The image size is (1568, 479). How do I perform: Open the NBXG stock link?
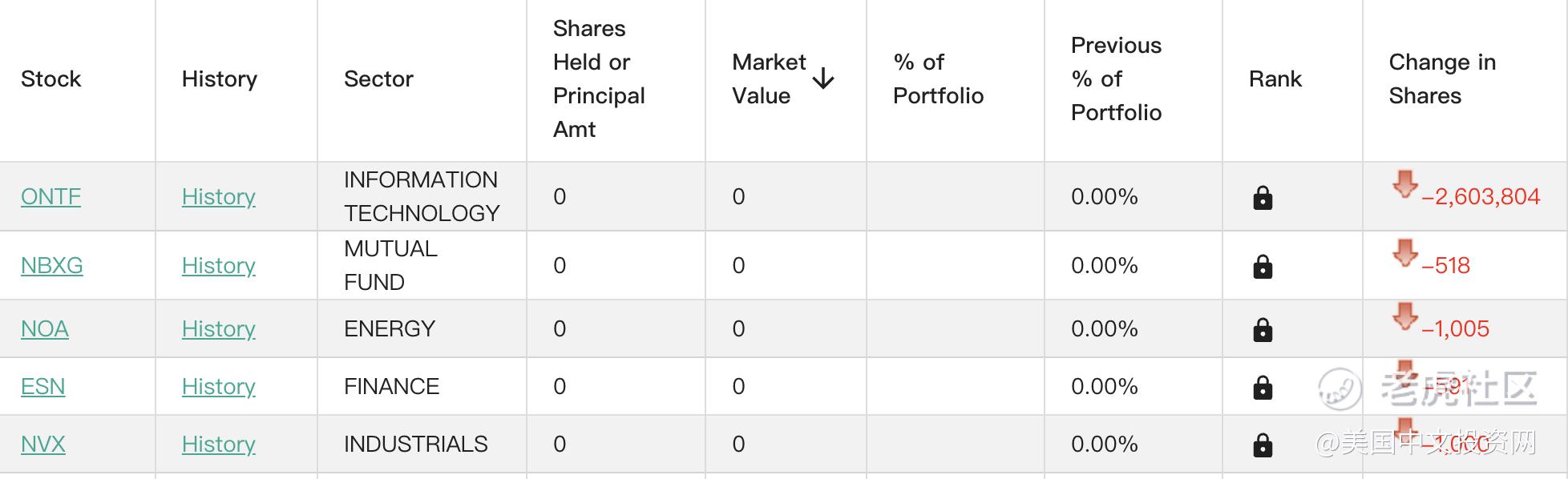(x=52, y=265)
